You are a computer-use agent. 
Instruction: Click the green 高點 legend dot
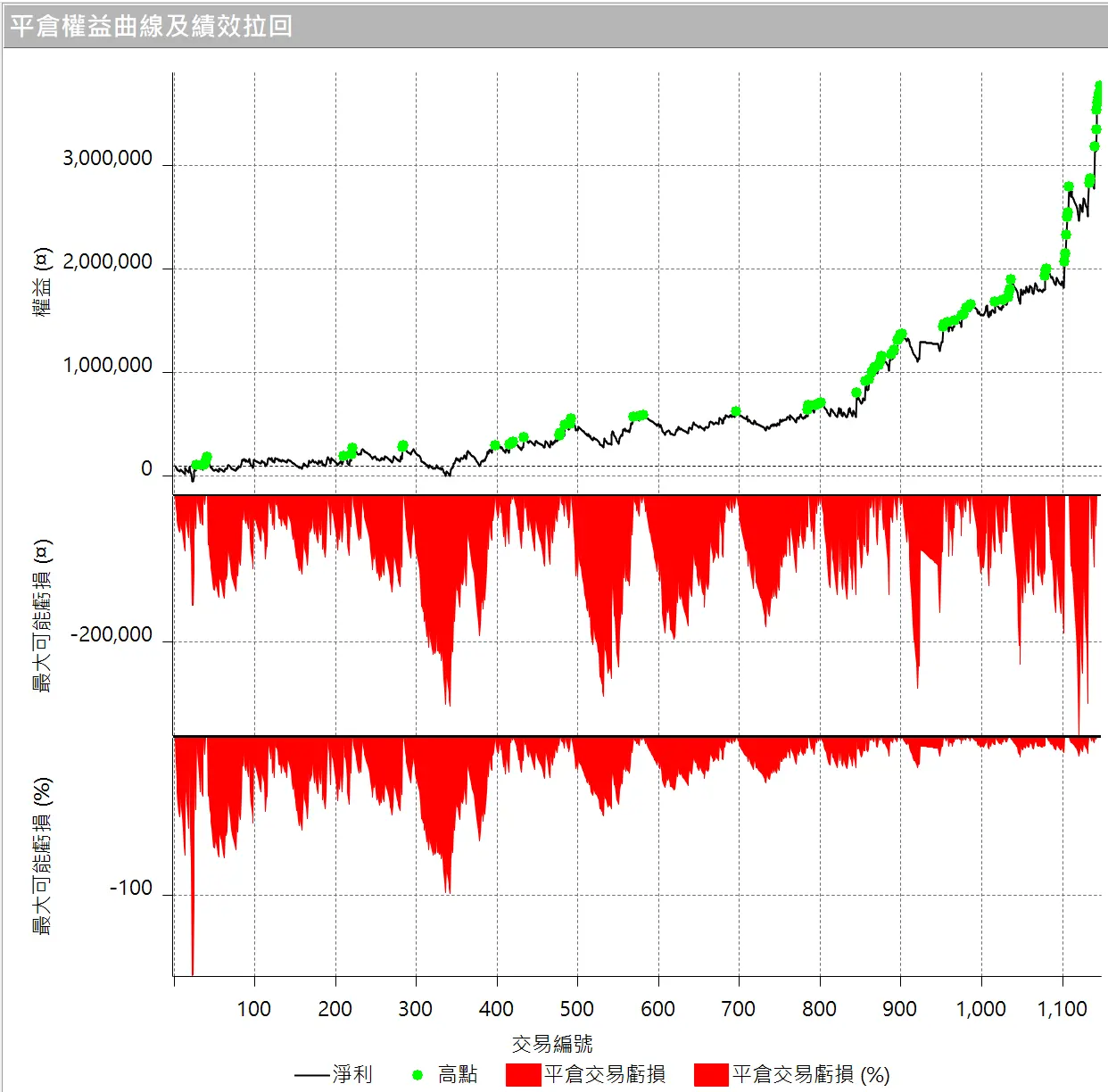(417, 1075)
